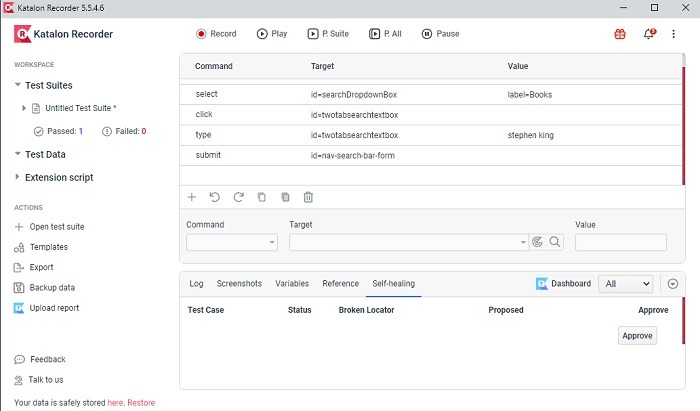Copy the selected command

(262, 197)
